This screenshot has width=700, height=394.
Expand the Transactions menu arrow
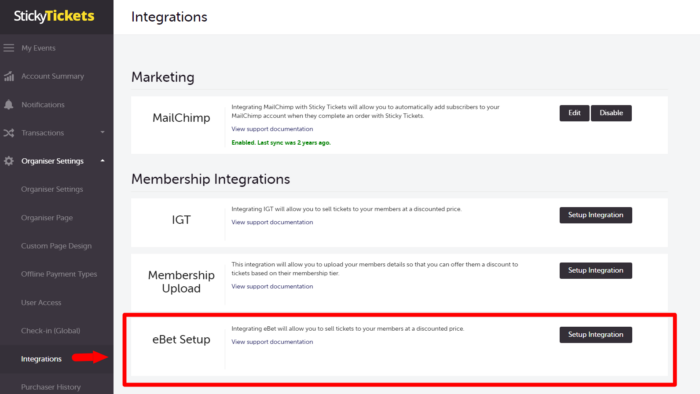(103, 133)
